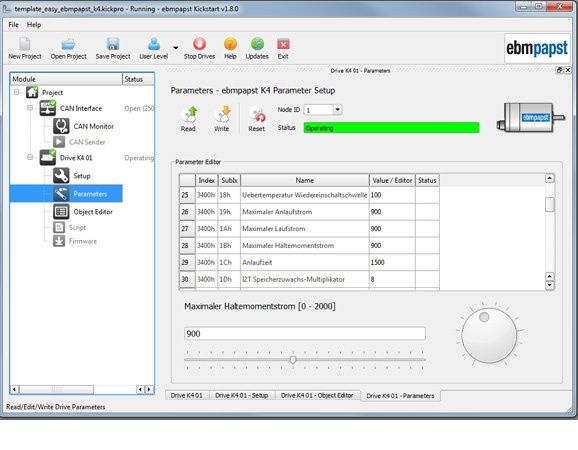578x450 pixels.
Task: Select row 25 header in parameter table
Action: point(187,195)
